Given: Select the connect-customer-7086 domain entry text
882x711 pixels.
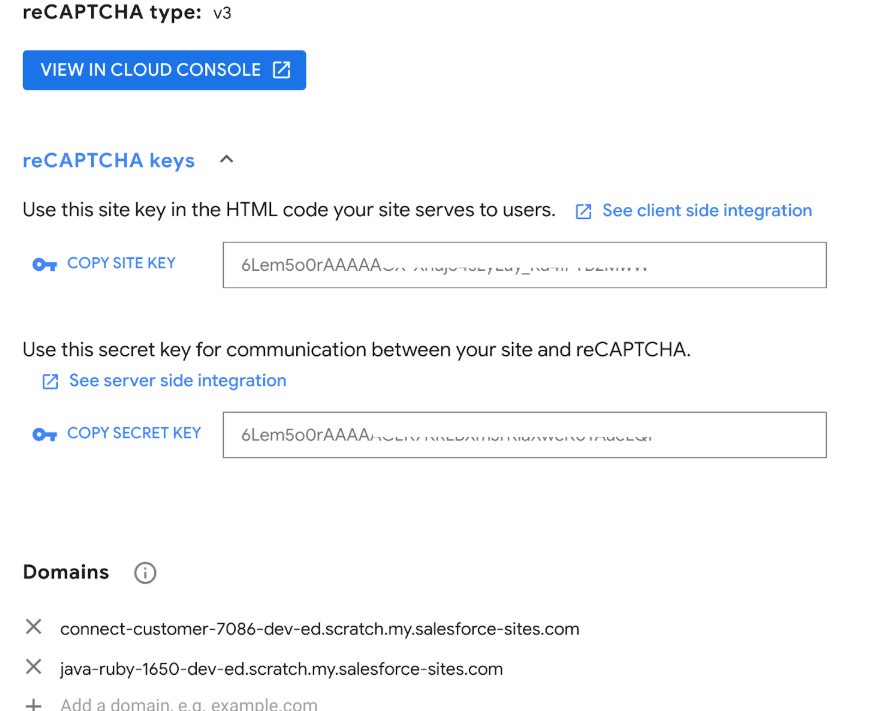Looking at the screenshot, I should pyautogui.click(x=320, y=629).
